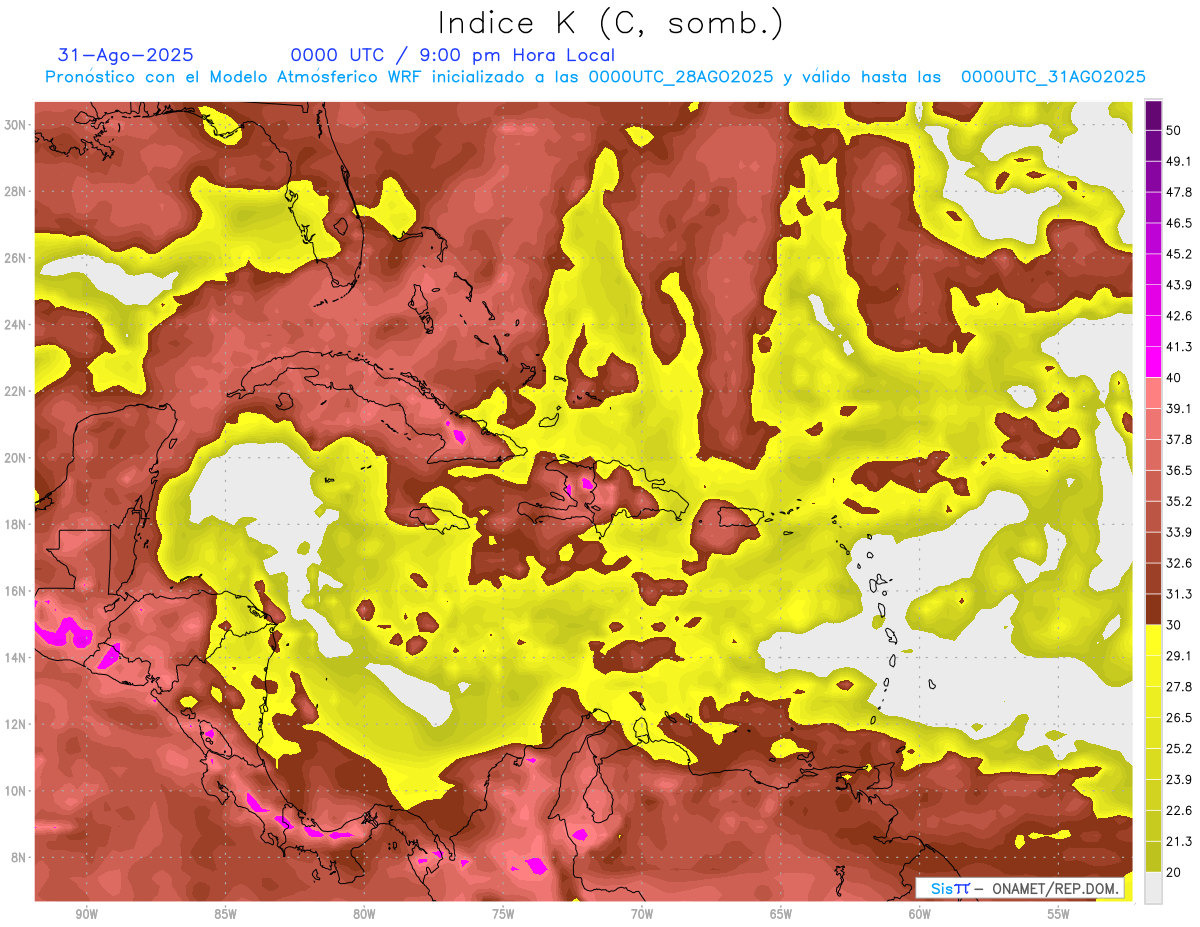Select the gray legend band below 20
Viewport: 1200px width, 927px height.
click(1154, 886)
